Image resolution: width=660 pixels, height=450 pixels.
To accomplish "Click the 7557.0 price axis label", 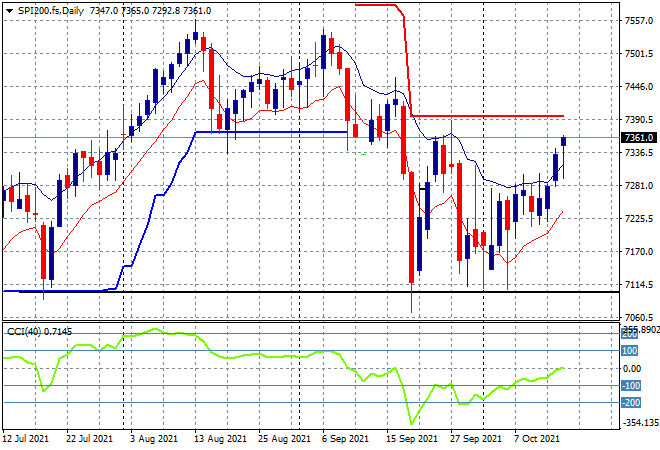I will 639,21.
